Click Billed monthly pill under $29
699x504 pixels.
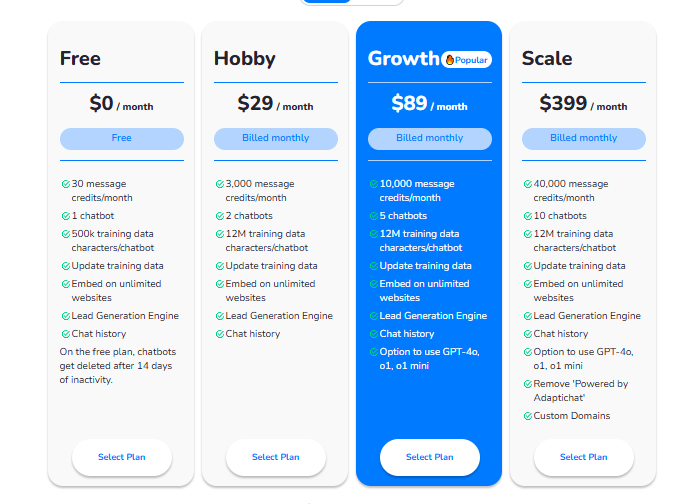coord(275,139)
